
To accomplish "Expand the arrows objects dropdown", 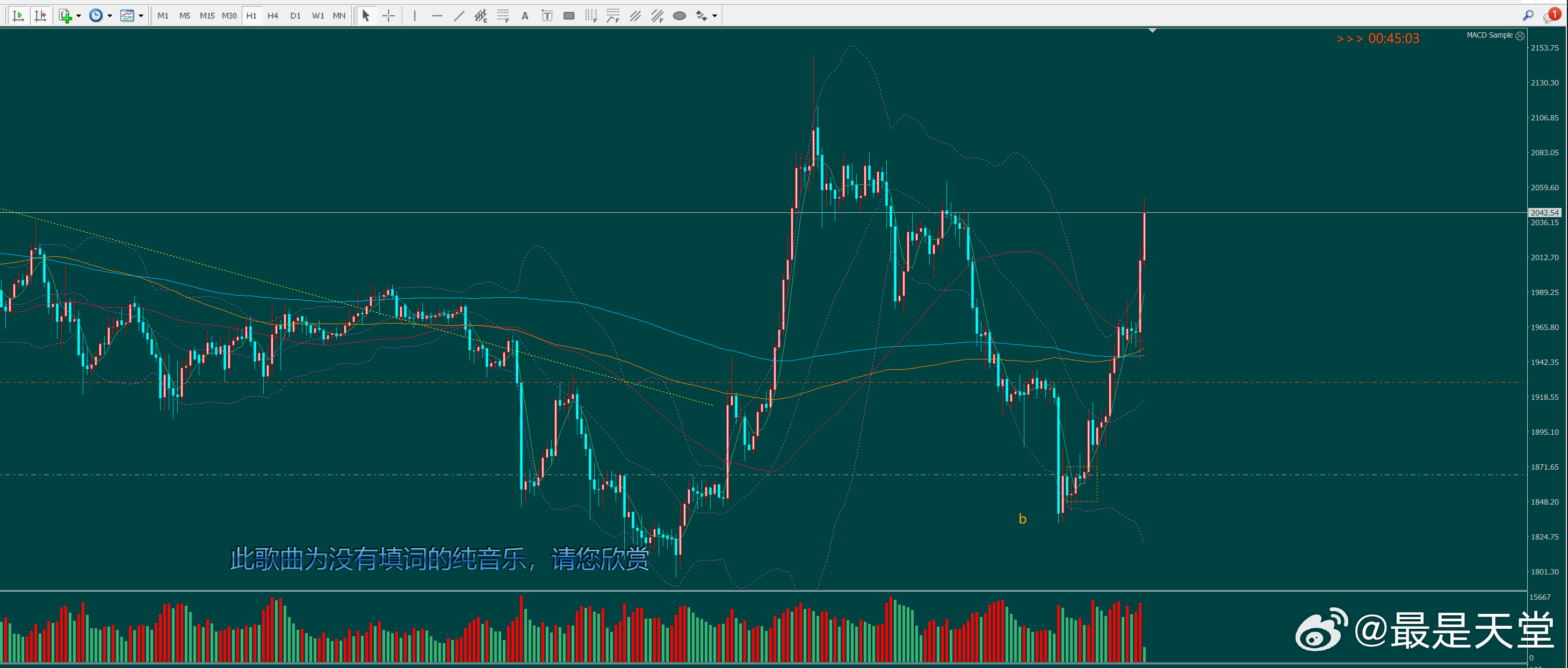I will point(714,16).
